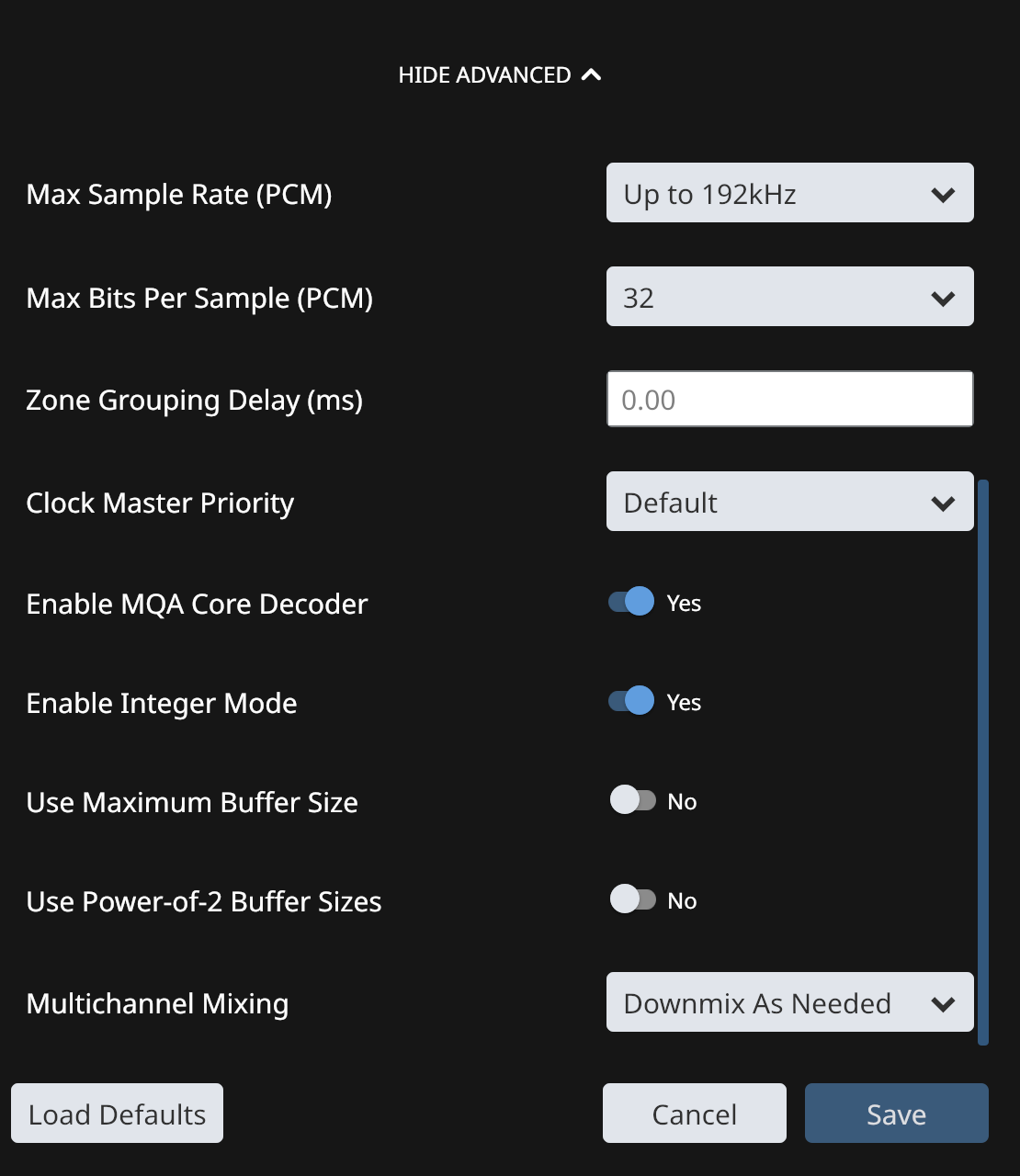Save the advanced settings
The image size is (1020, 1176).
[x=896, y=1114]
